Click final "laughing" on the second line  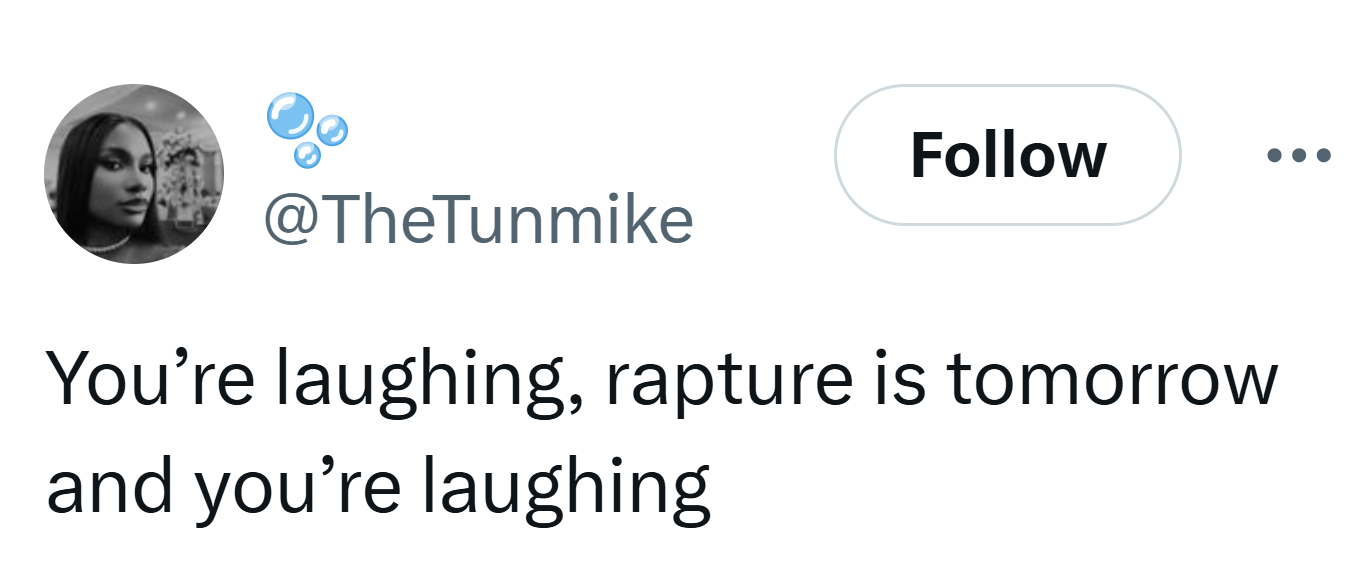pos(564,487)
